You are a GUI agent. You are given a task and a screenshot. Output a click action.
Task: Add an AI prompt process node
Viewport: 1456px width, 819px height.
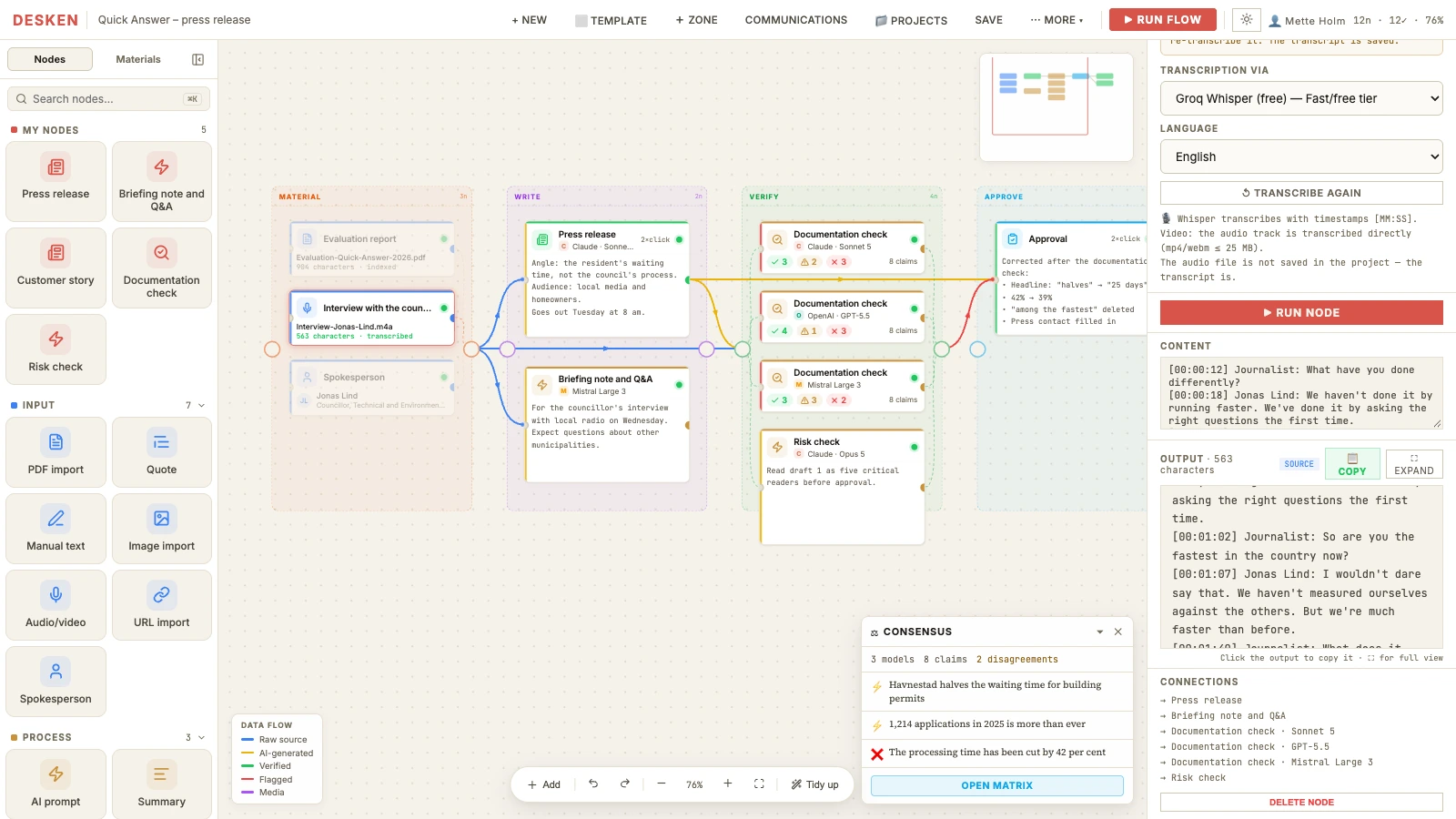tap(56, 784)
